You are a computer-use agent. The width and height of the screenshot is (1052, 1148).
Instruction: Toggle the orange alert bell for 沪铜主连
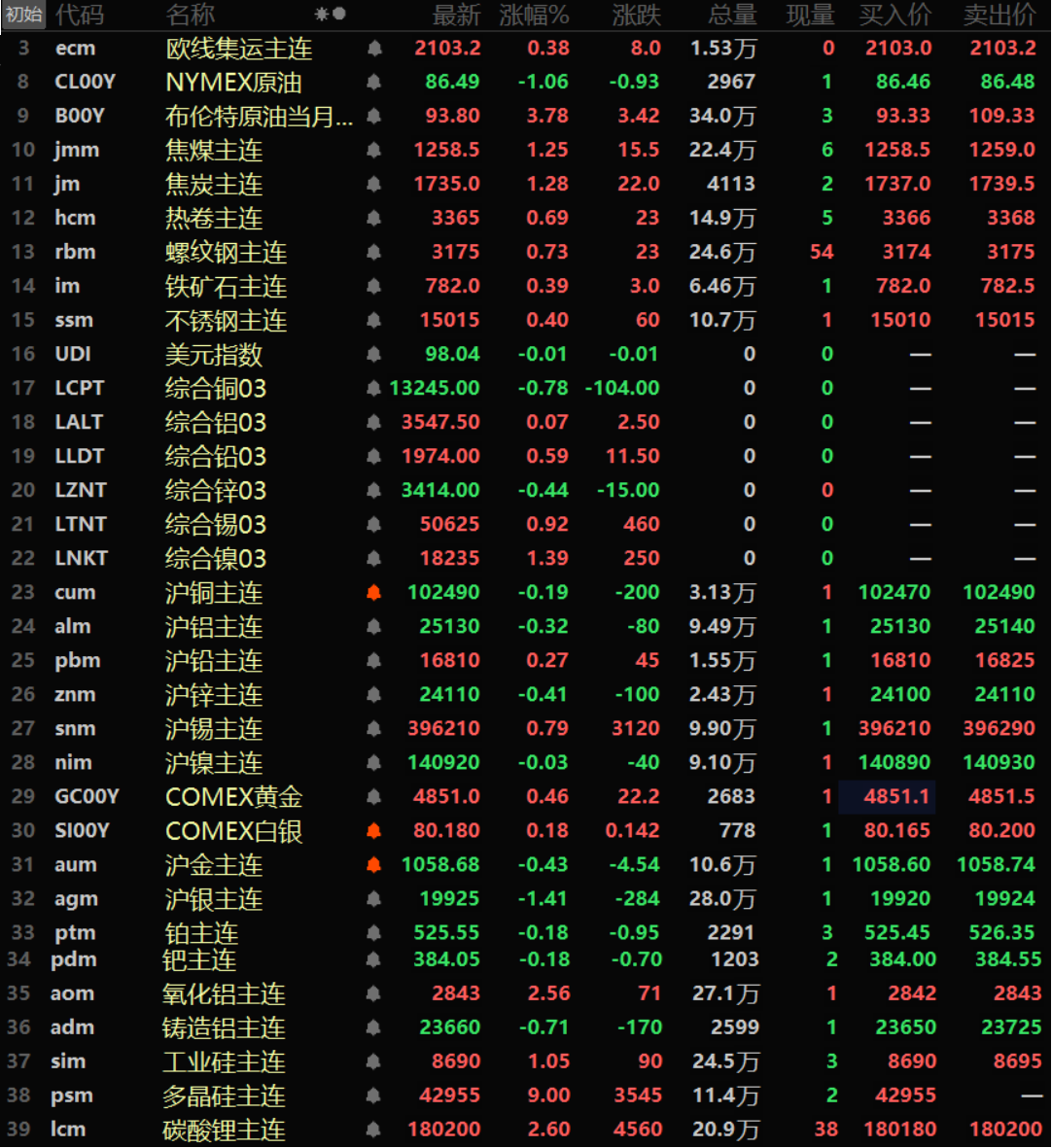[x=373, y=593]
